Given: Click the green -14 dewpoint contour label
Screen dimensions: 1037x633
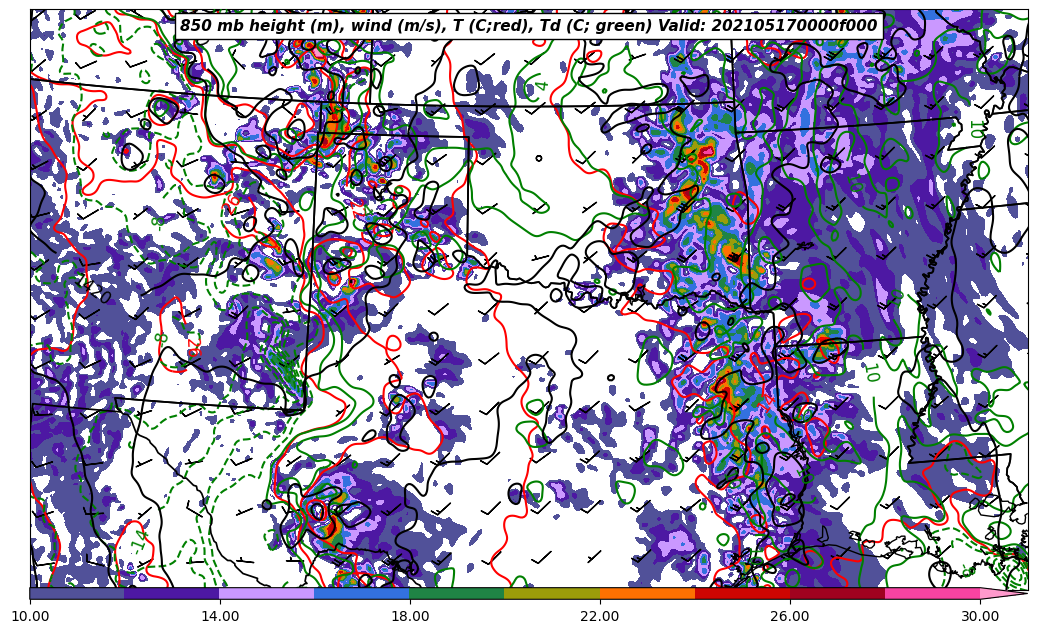Looking at the screenshot, I should click(138, 541).
